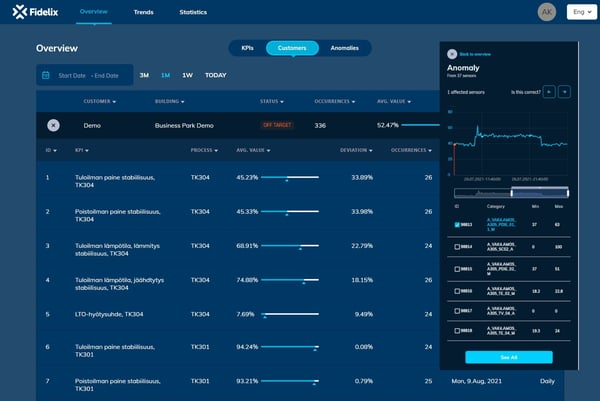This screenshot has width=600, height=401.
Task: Adjust the chart time range slider
Action: coord(510,192)
